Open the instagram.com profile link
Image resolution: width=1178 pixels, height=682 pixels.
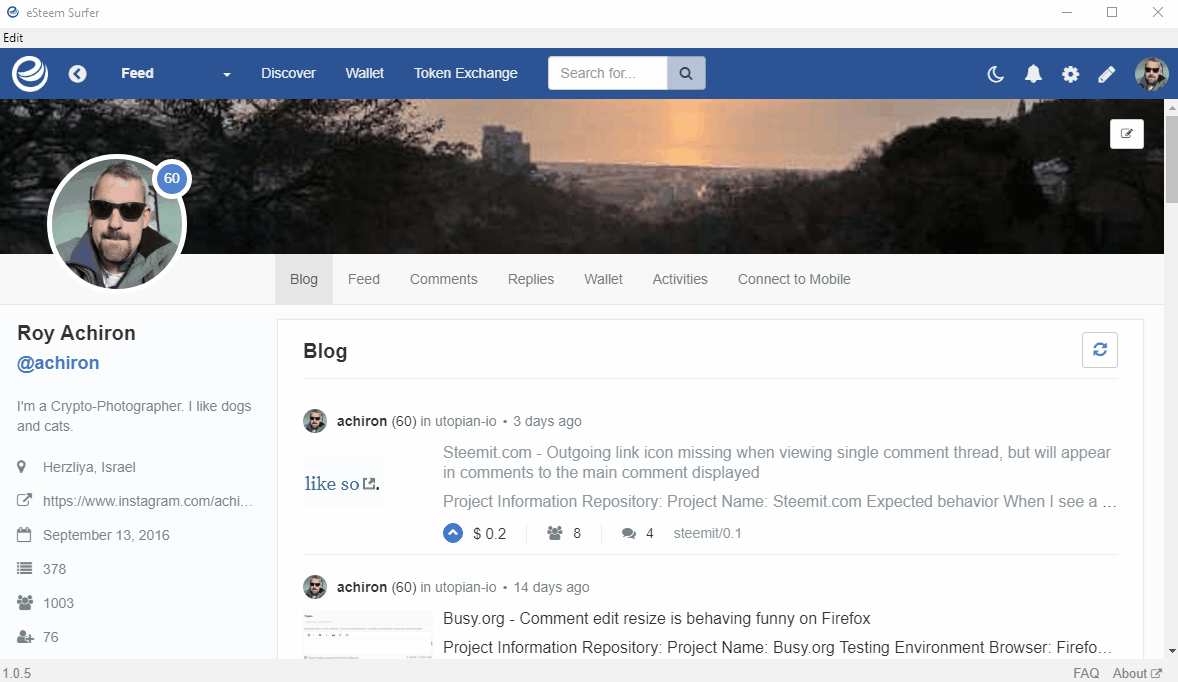(148, 501)
